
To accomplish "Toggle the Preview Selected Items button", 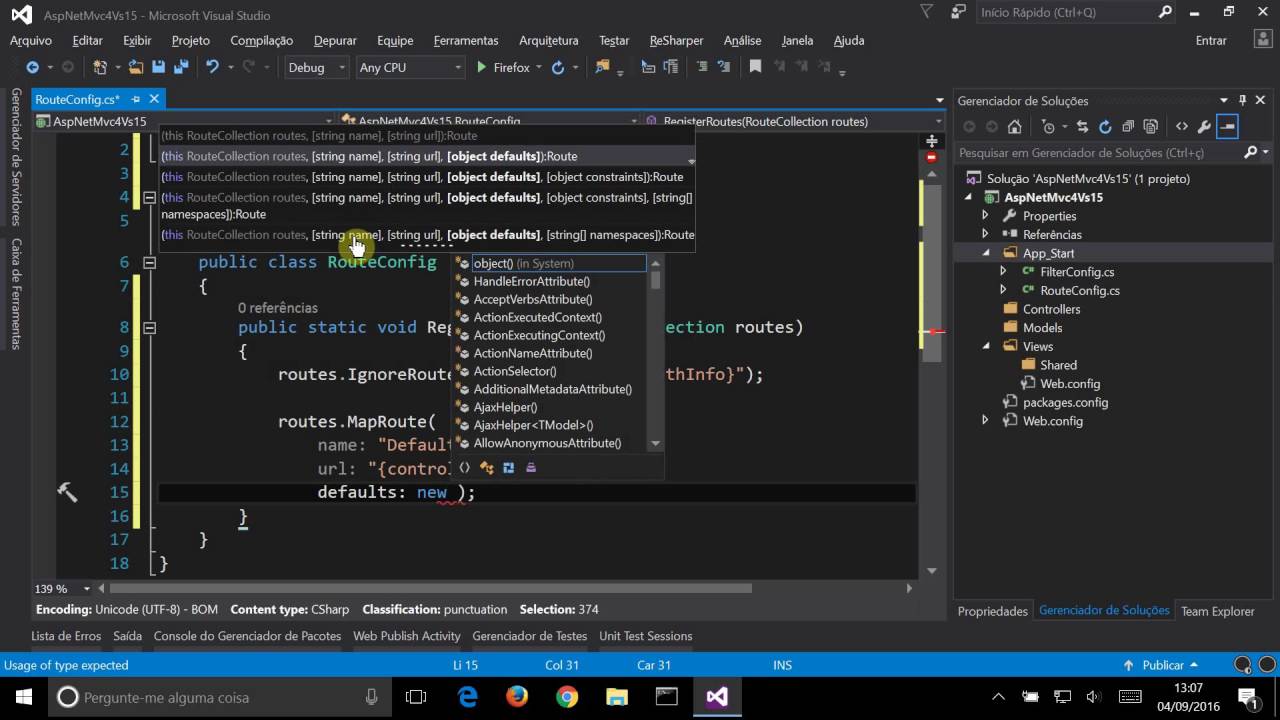I will coord(1227,127).
